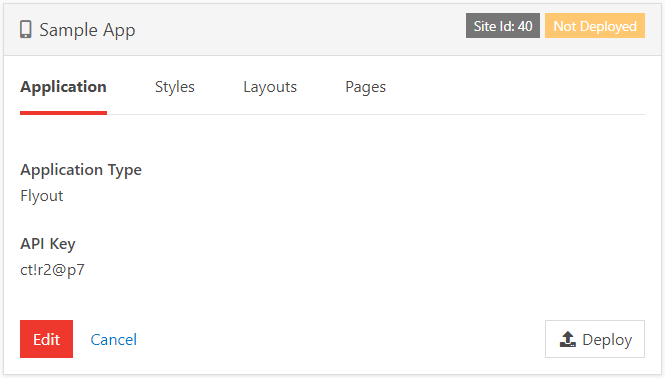The image size is (665, 378).
Task: Click the Deploy text label
Action: point(607,340)
